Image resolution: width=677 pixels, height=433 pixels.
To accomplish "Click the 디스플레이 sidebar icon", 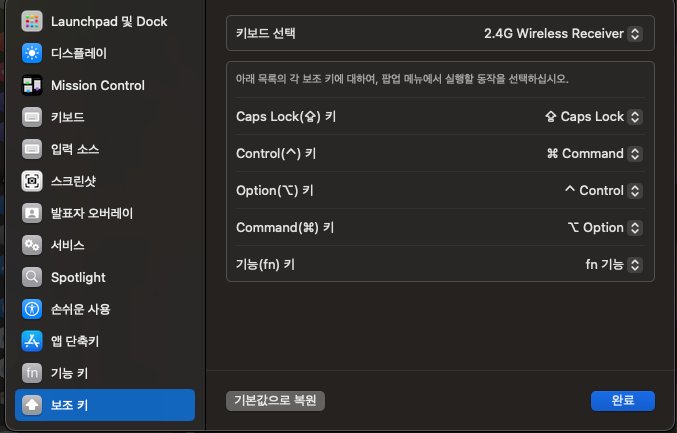I will [x=32, y=53].
